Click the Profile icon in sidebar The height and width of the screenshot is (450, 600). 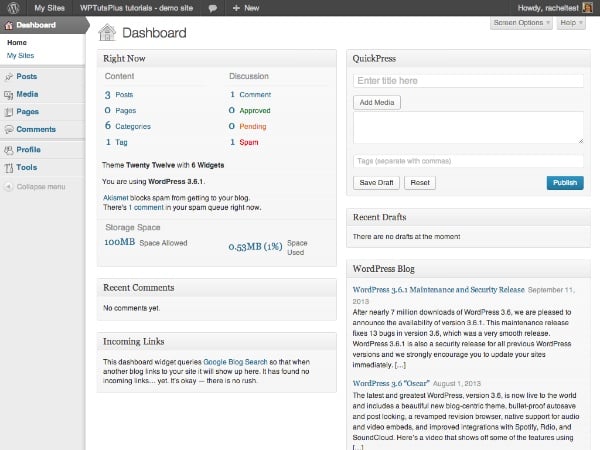pyautogui.click(x=9, y=150)
